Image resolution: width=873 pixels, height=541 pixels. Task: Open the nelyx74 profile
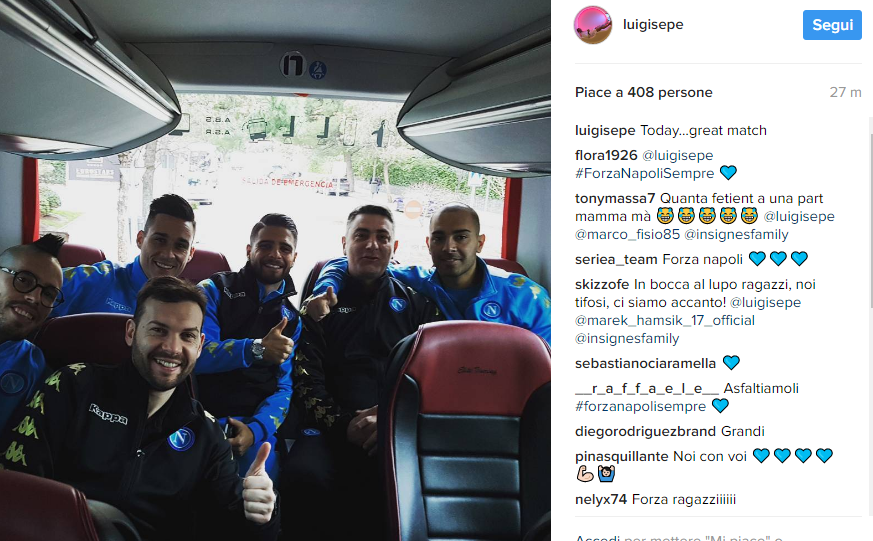point(601,499)
